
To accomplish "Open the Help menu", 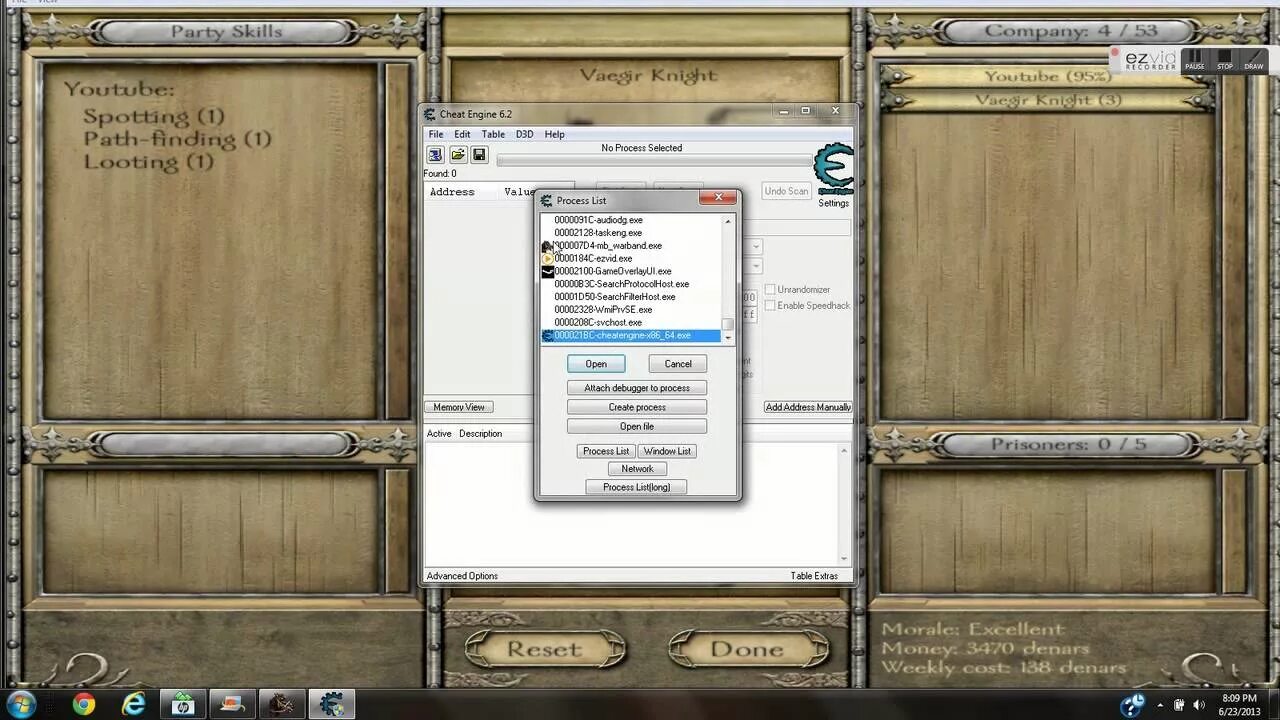I will click(x=554, y=134).
